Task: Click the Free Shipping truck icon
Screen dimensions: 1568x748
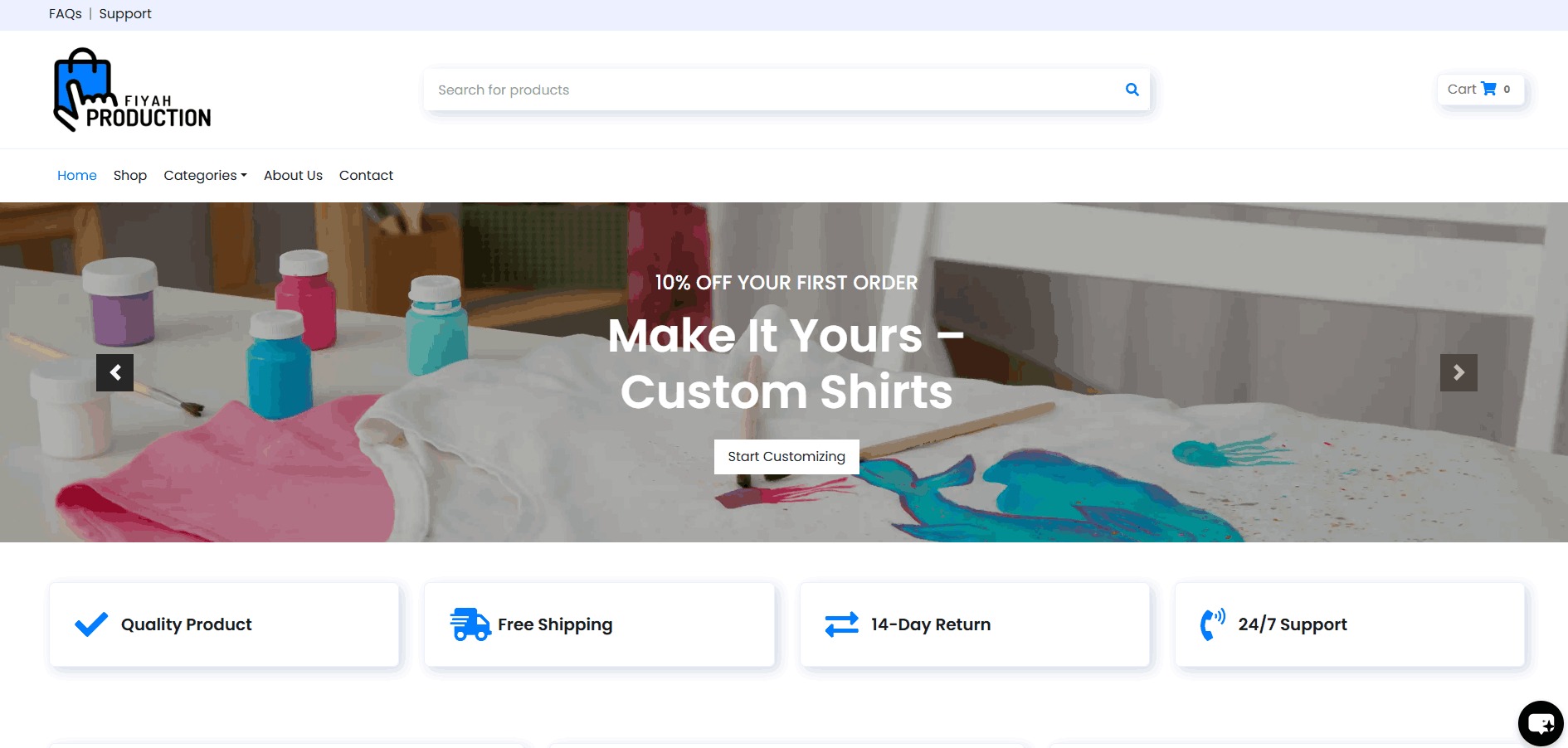Action: (x=470, y=624)
